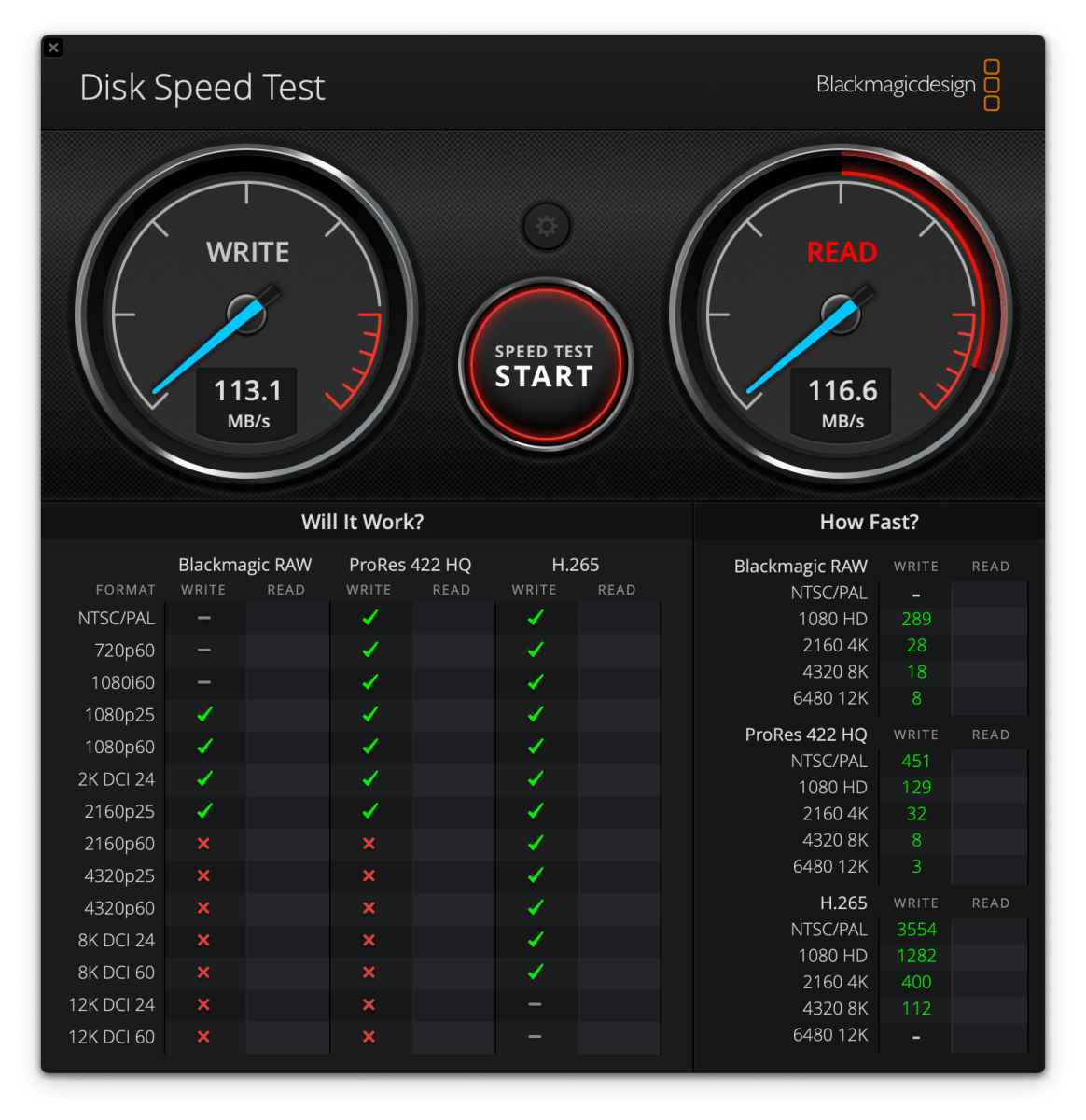Image resolution: width=1086 pixels, height=1120 pixels.
Task: Click the 1080p60 format row label
Action: point(119,747)
